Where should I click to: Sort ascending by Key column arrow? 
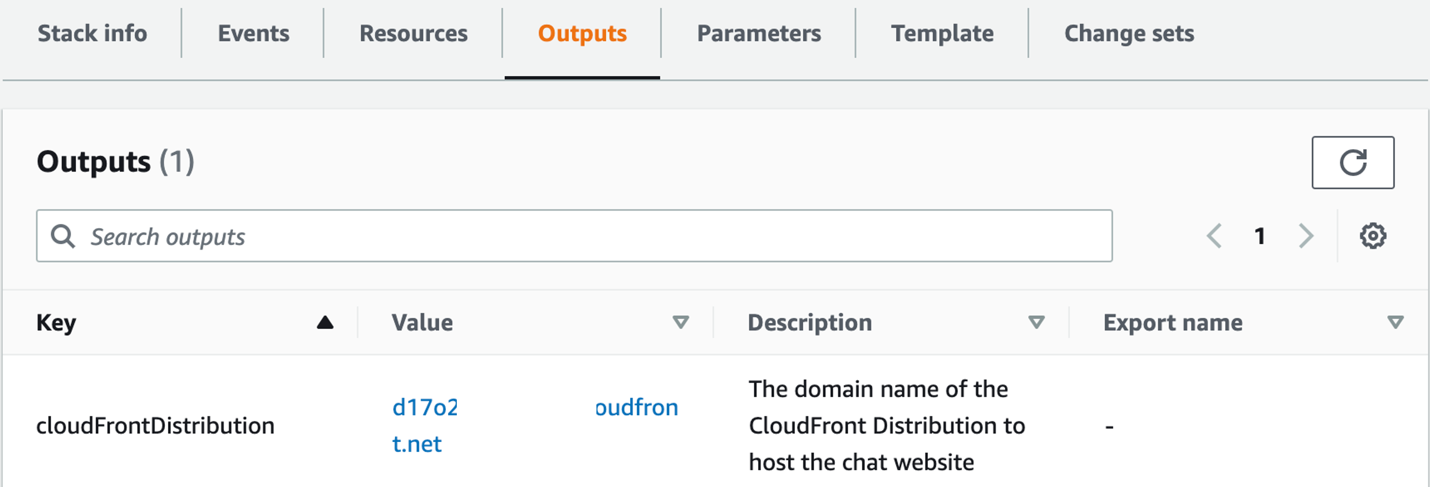click(x=324, y=322)
